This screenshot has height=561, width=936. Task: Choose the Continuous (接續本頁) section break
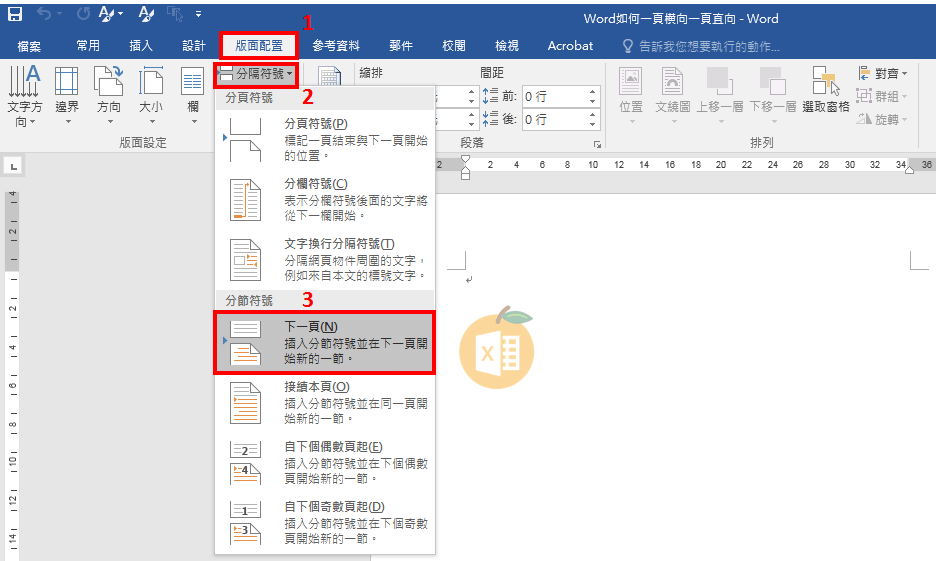click(x=324, y=402)
